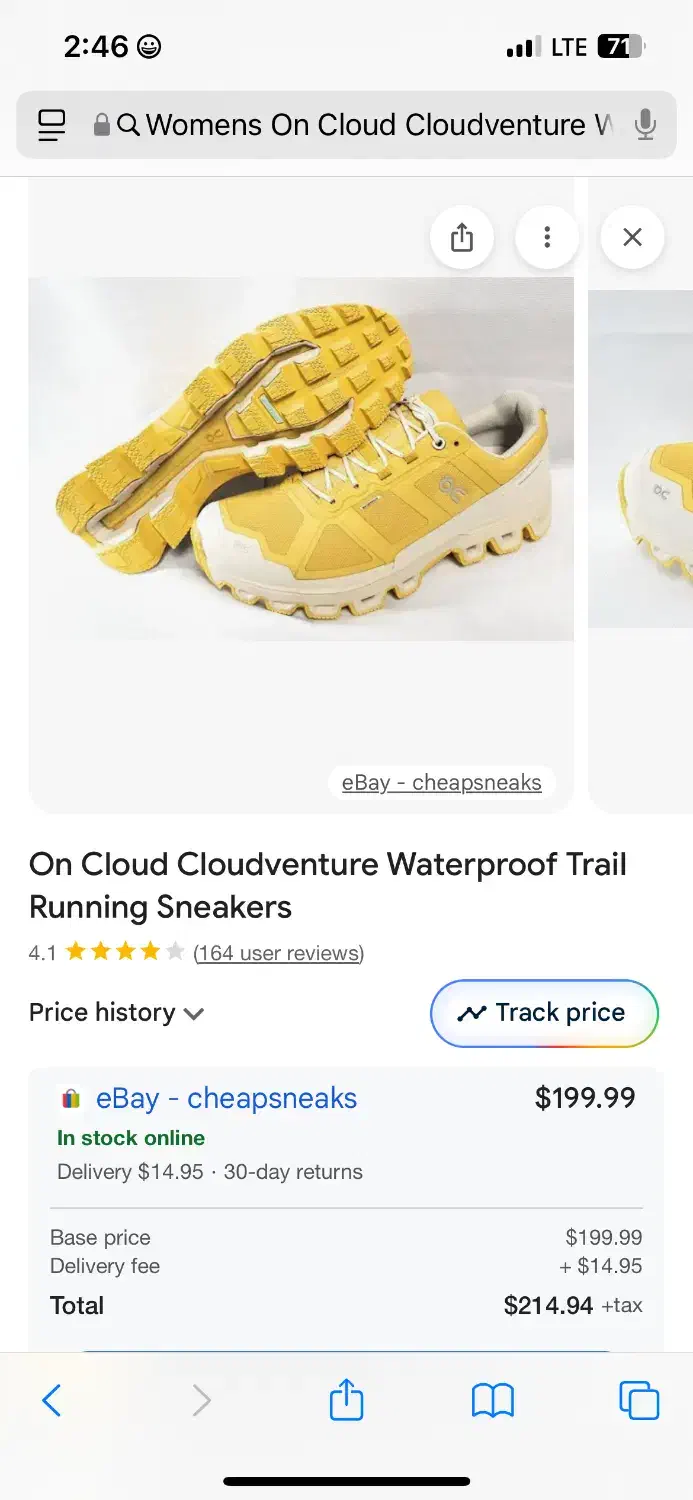This screenshot has height=1500, width=693.
Task: Tap the eBay - cheapsneaks image source label
Action: point(441,783)
